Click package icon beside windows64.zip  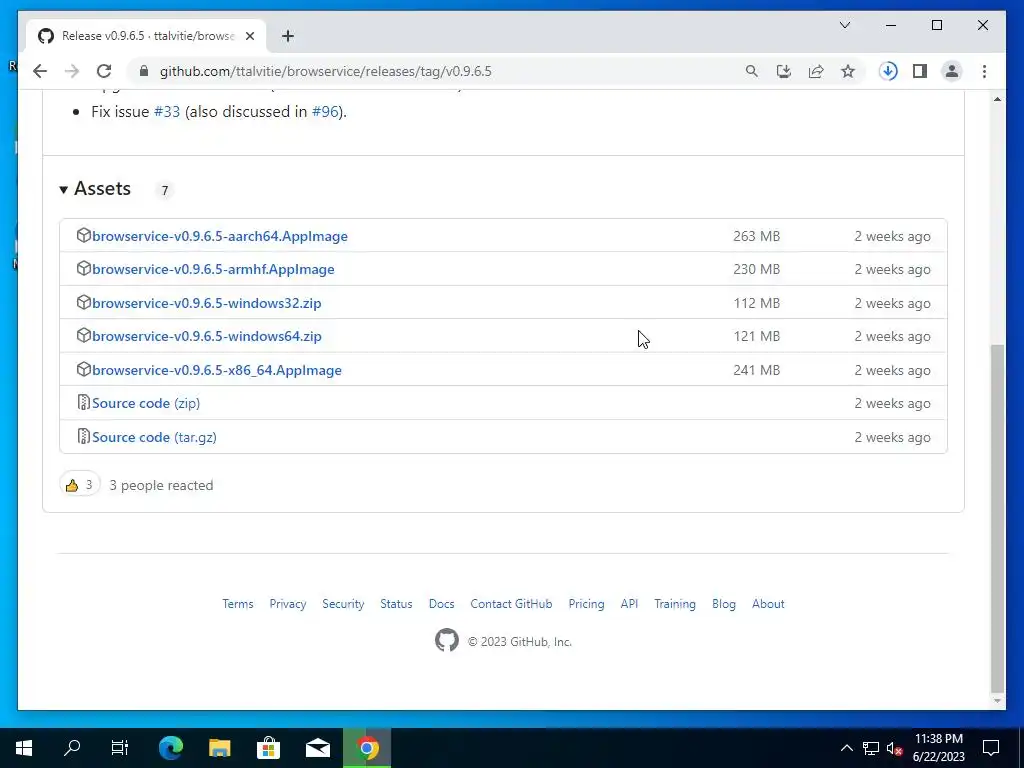83,335
